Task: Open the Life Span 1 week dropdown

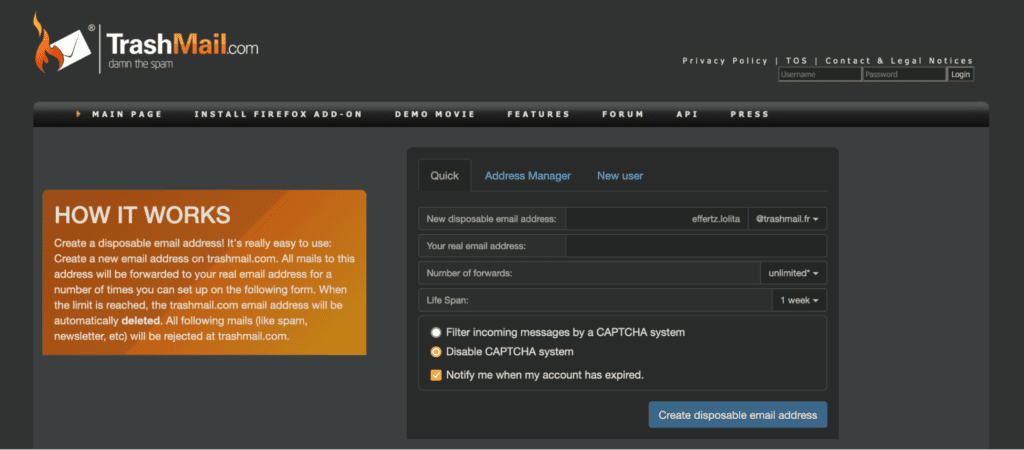Action: (x=799, y=300)
